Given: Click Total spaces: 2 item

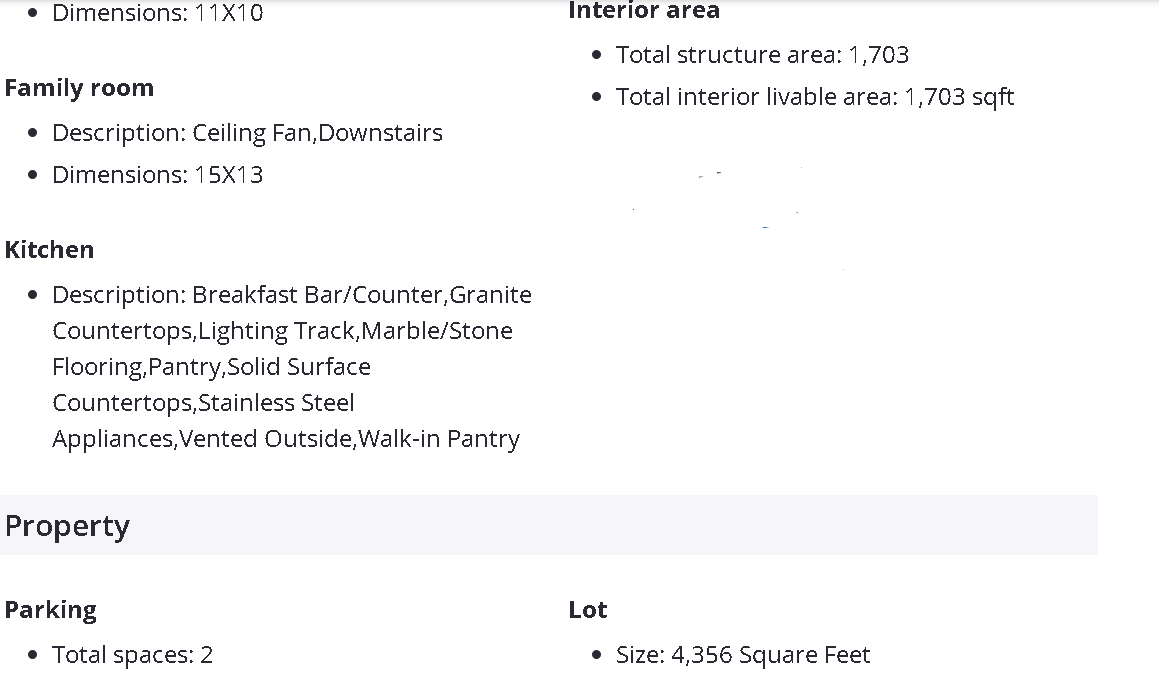Looking at the screenshot, I should (x=132, y=655).
